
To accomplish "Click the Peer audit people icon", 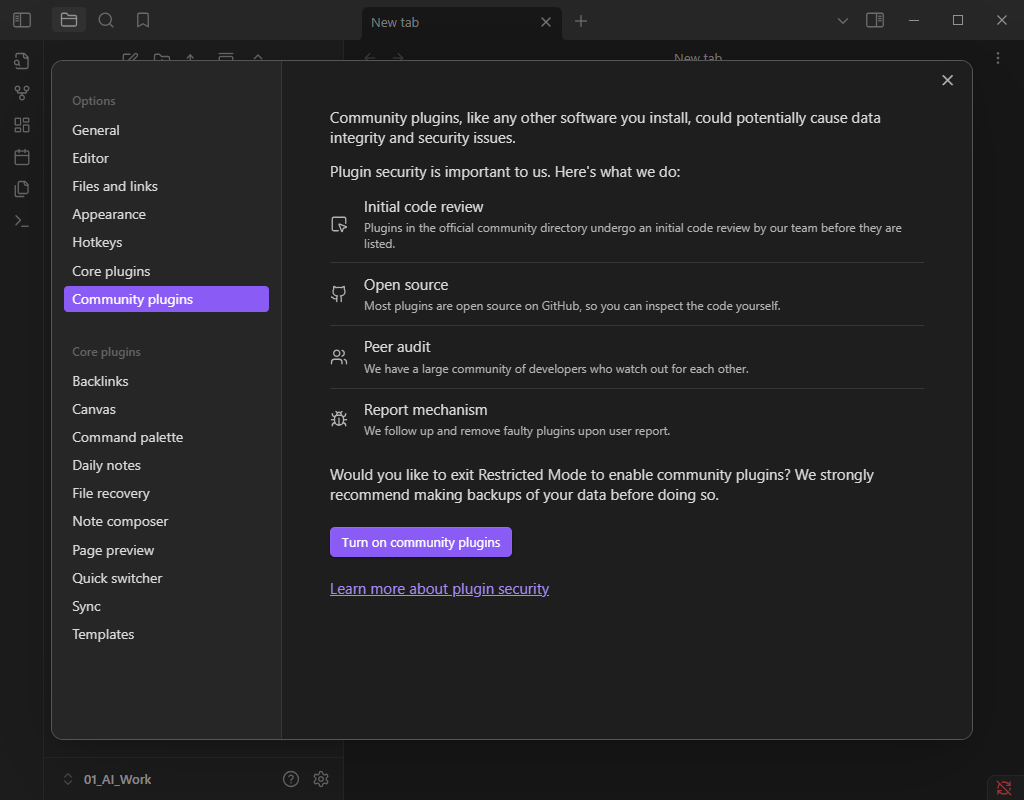I will click(339, 357).
